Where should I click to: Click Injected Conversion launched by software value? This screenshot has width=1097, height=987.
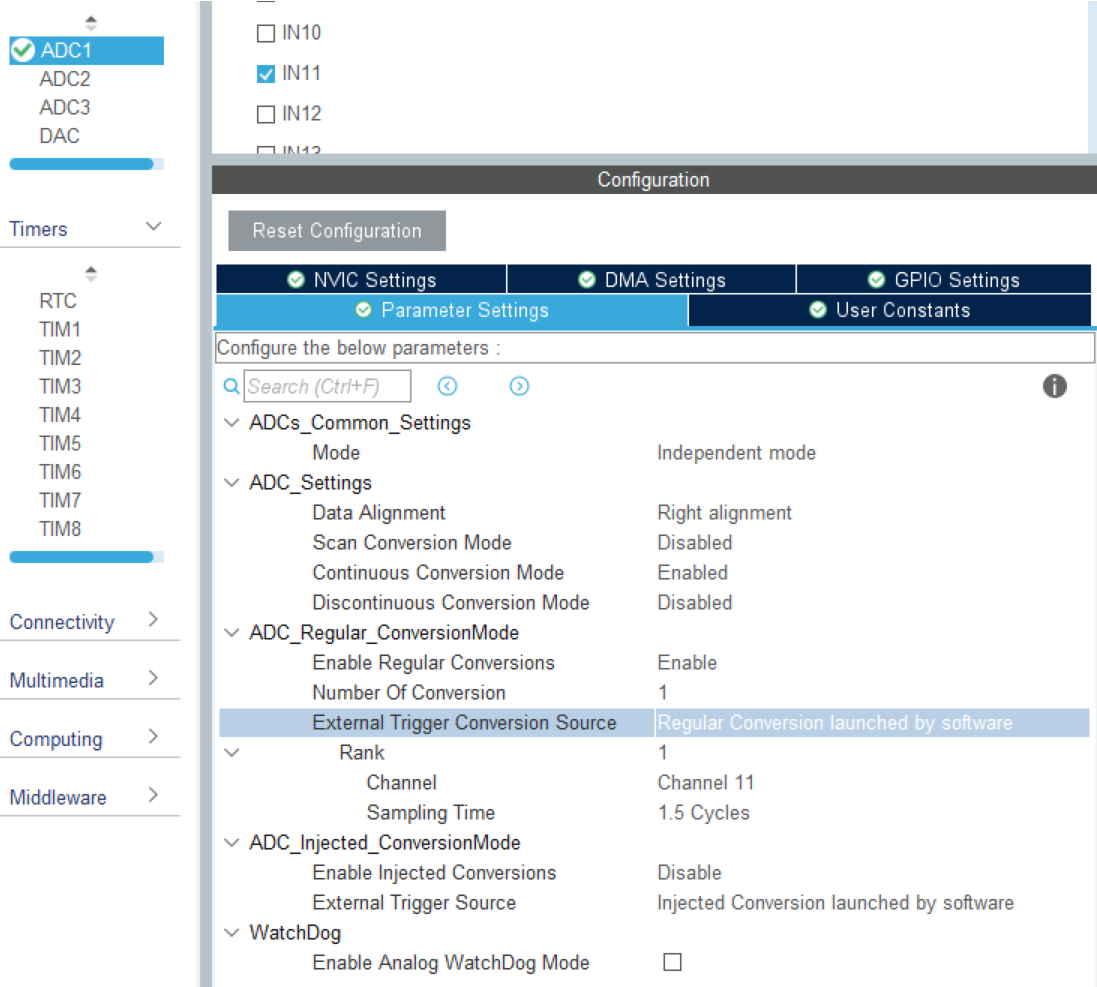835,903
